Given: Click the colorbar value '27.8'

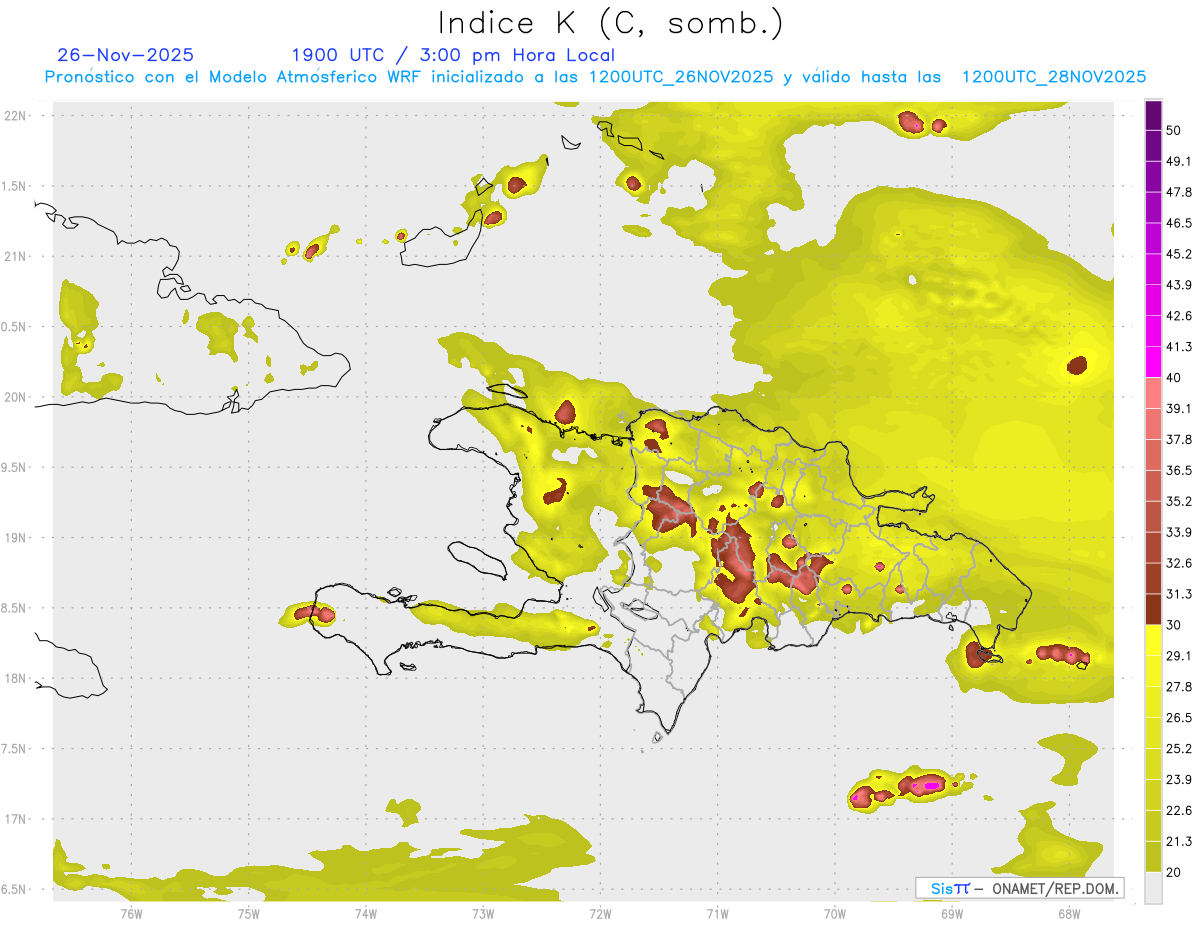Looking at the screenshot, I should pyautogui.click(x=1179, y=686).
